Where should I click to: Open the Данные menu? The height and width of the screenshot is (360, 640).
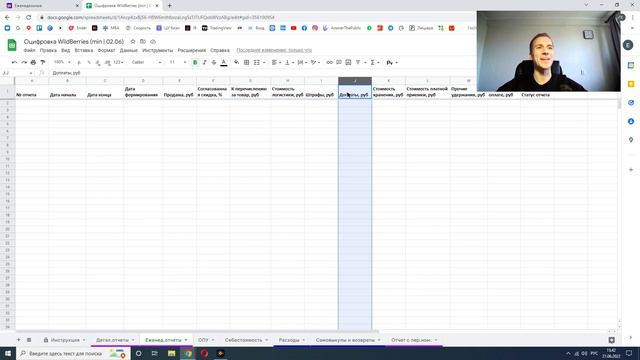[x=129, y=51]
